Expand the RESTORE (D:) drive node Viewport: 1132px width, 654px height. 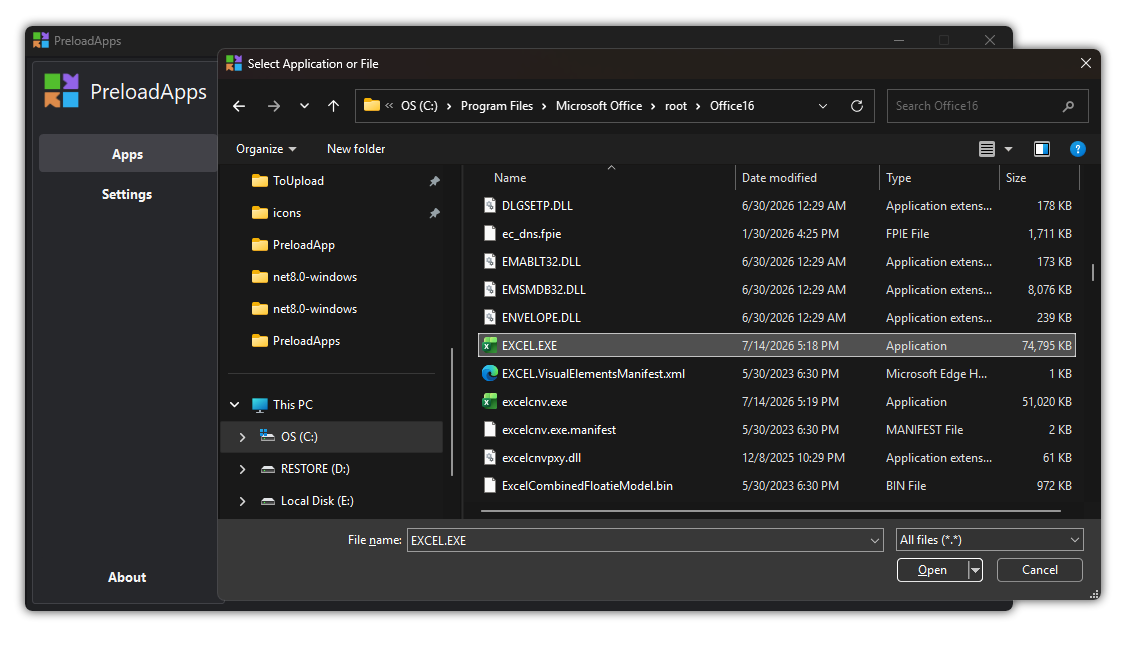(243, 469)
